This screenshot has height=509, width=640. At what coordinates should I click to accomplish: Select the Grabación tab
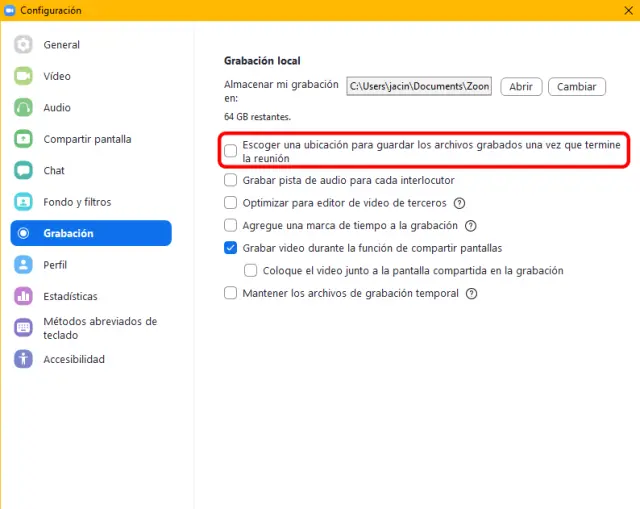point(90,233)
